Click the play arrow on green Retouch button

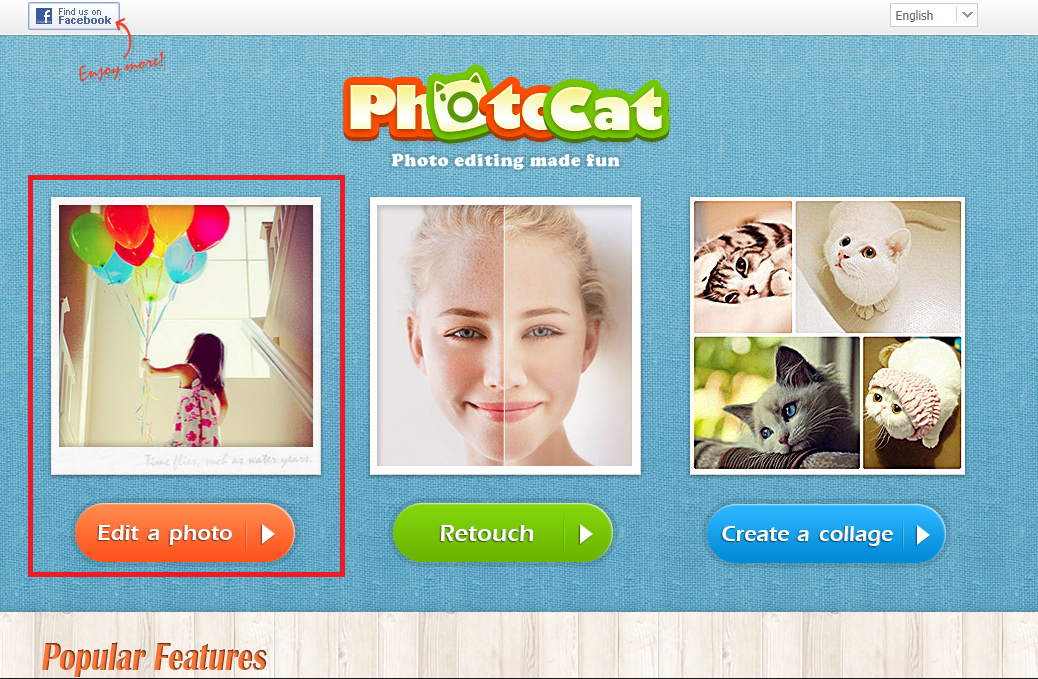tap(585, 533)
